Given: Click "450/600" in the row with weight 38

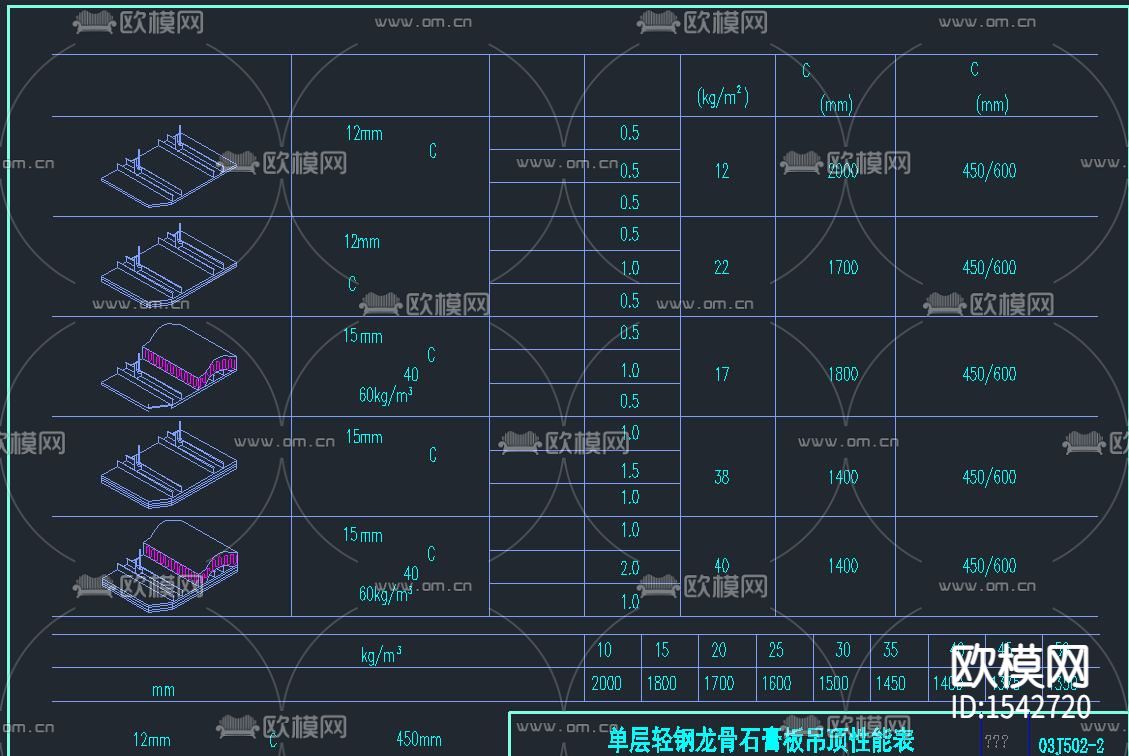Looking at the screenshot, I should pos(989,477).
